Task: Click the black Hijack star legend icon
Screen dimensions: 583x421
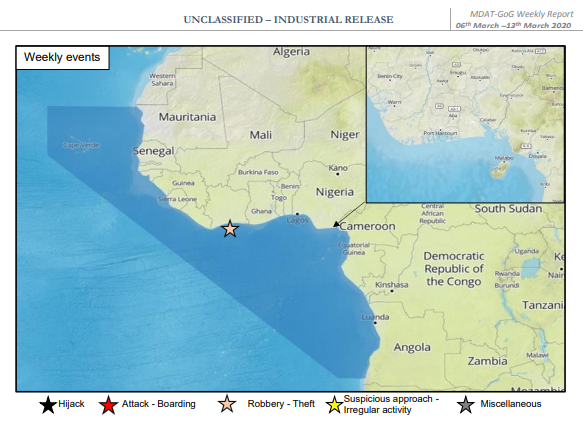Action: point(48,405)
